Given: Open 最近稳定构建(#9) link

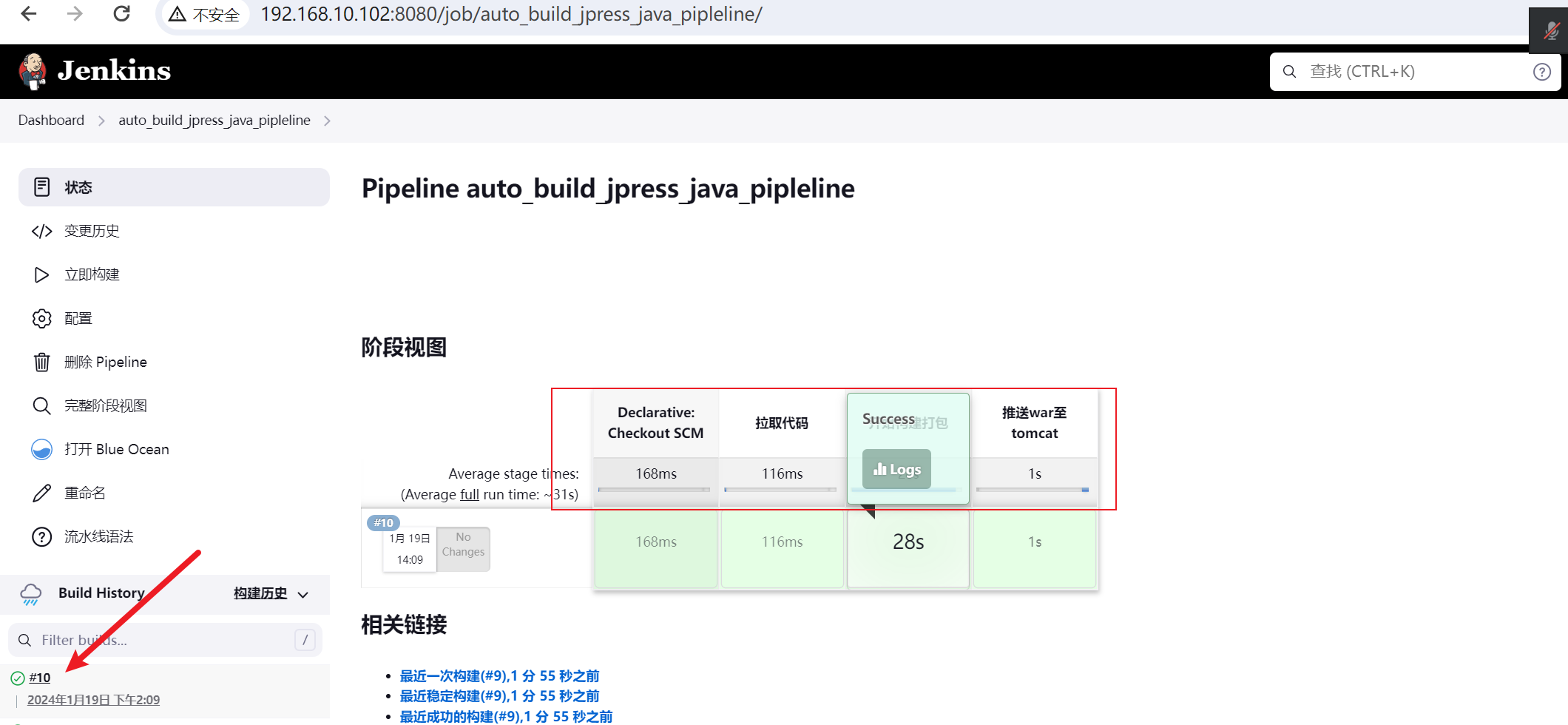Looking at the screenshot, I should 499,695.
